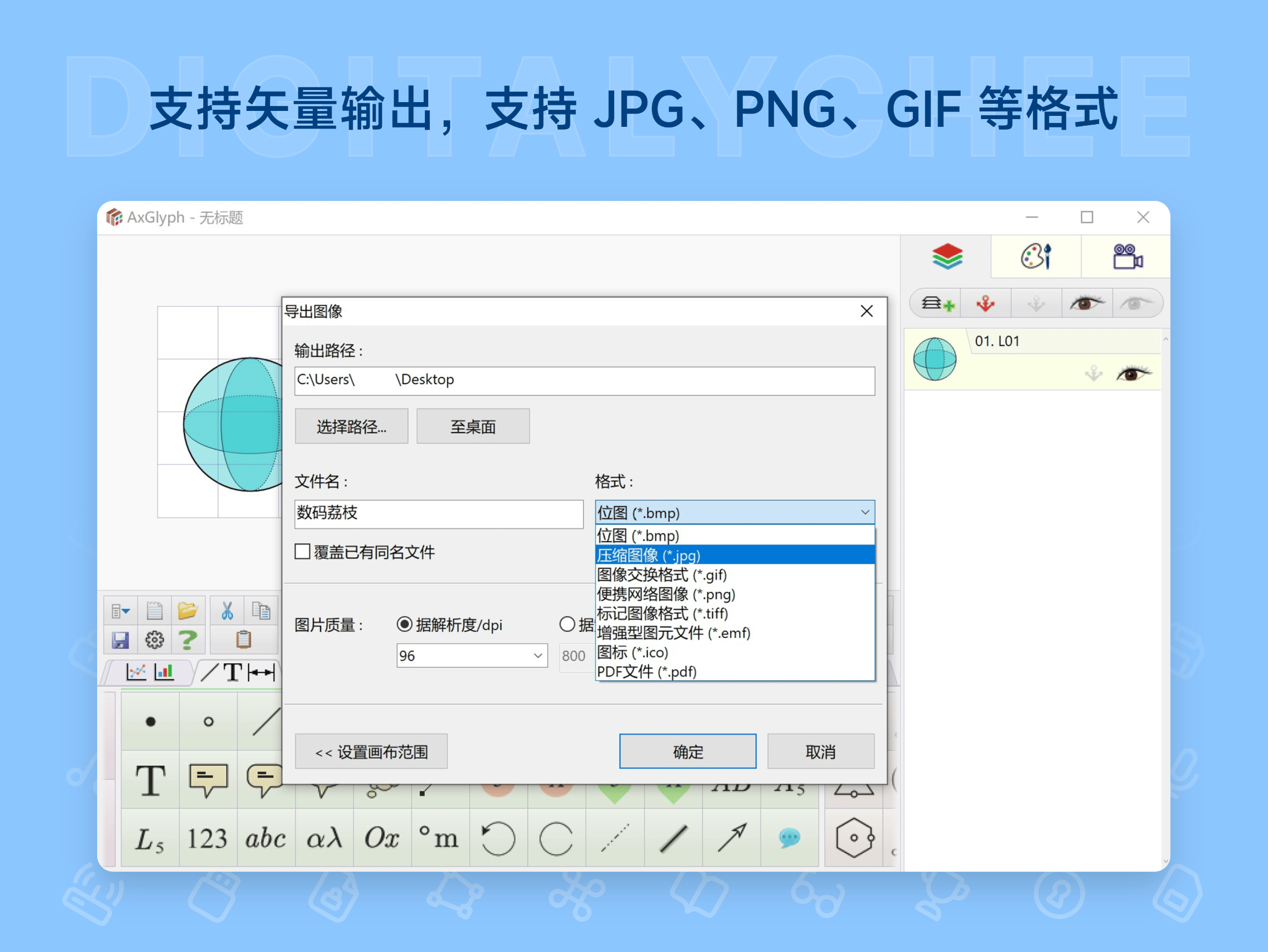Click the 至桌面 button
This screenshot has height=952, width=1268.
tap(473, 425)
